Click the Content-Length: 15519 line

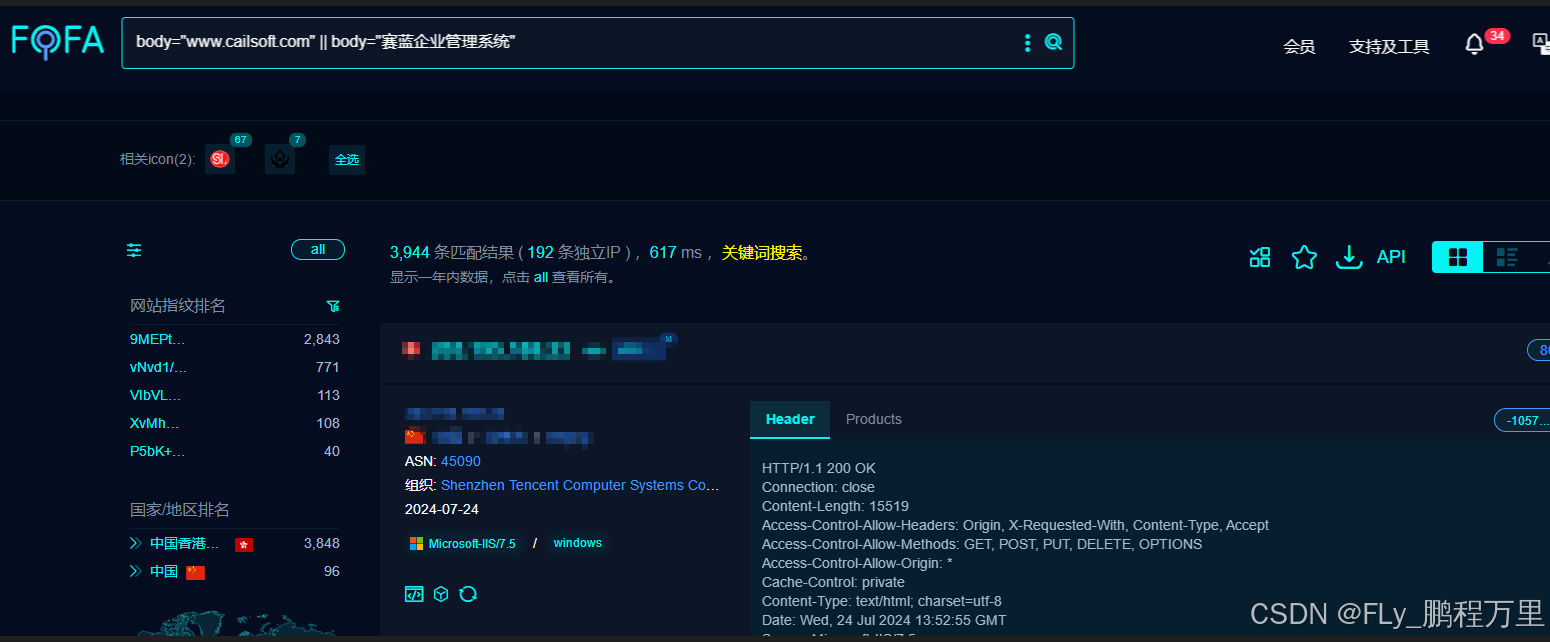pyautogui.click(x=835, y=506)
